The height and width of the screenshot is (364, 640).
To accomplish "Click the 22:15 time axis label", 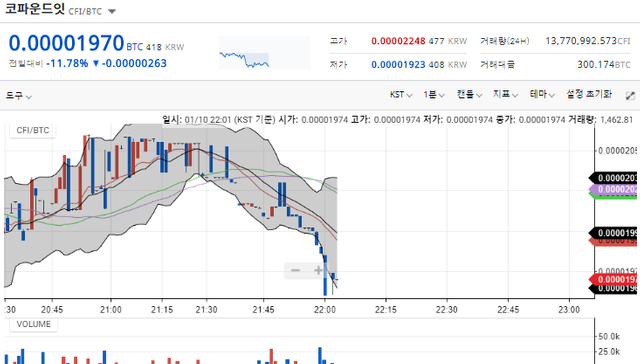I will [386, 310].
